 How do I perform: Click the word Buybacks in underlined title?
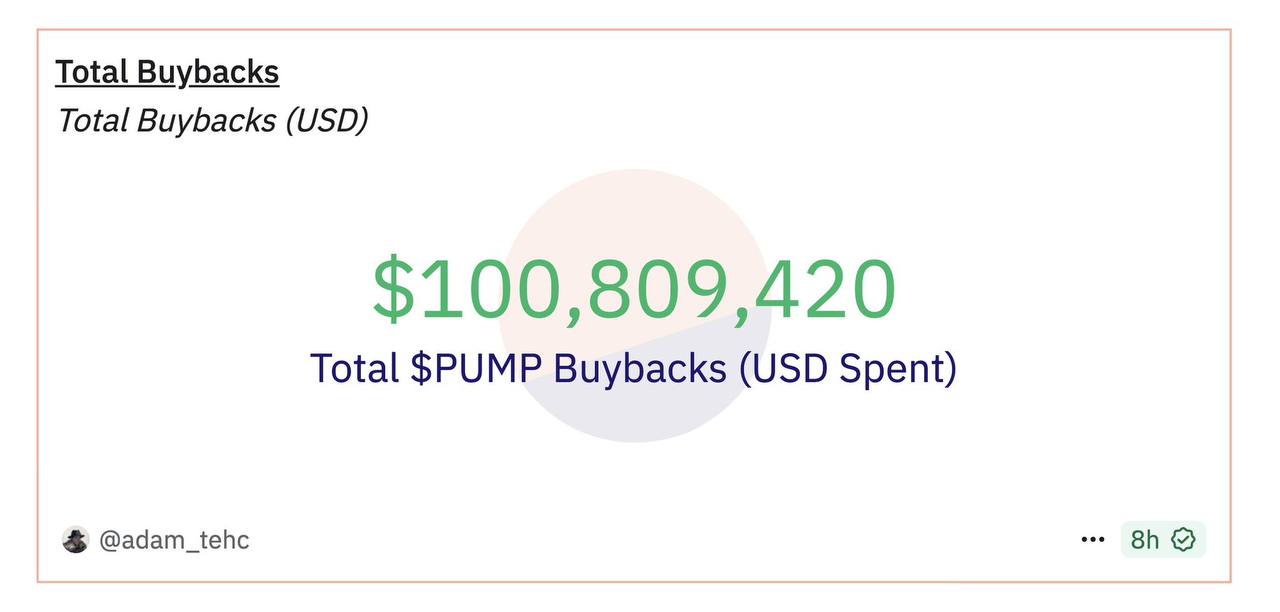(x=208, y=72)
